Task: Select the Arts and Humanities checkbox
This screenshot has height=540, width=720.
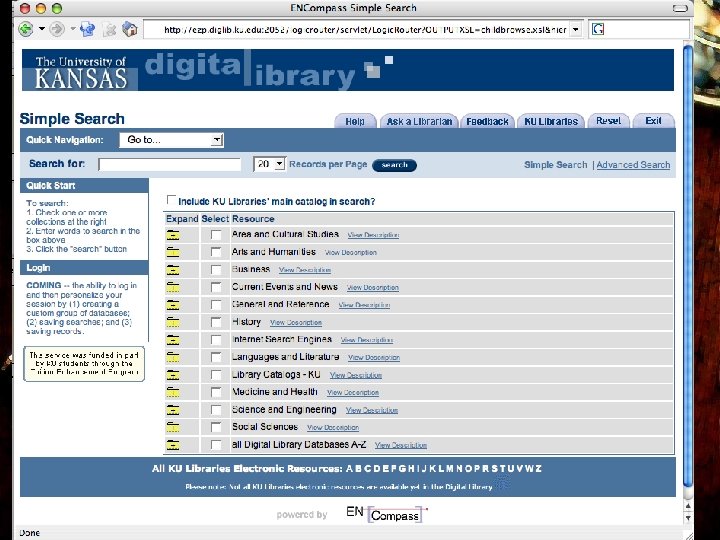Action: (x=216, y=252)
